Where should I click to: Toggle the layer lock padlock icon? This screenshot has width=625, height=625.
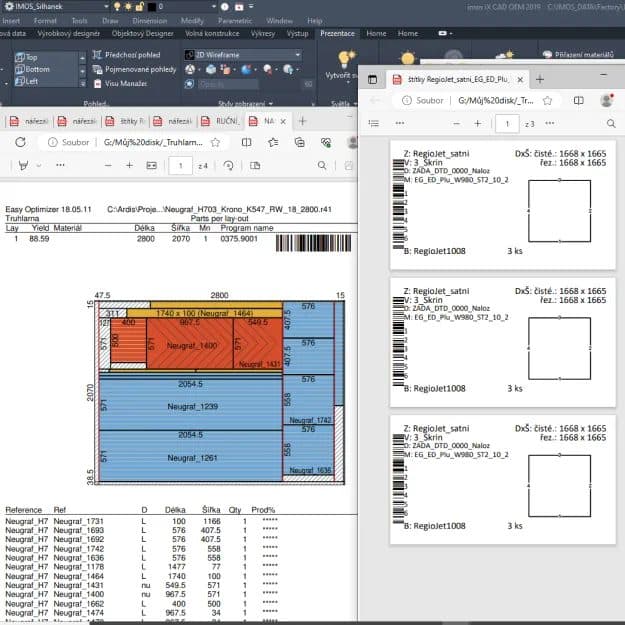[x=140, y=6]
